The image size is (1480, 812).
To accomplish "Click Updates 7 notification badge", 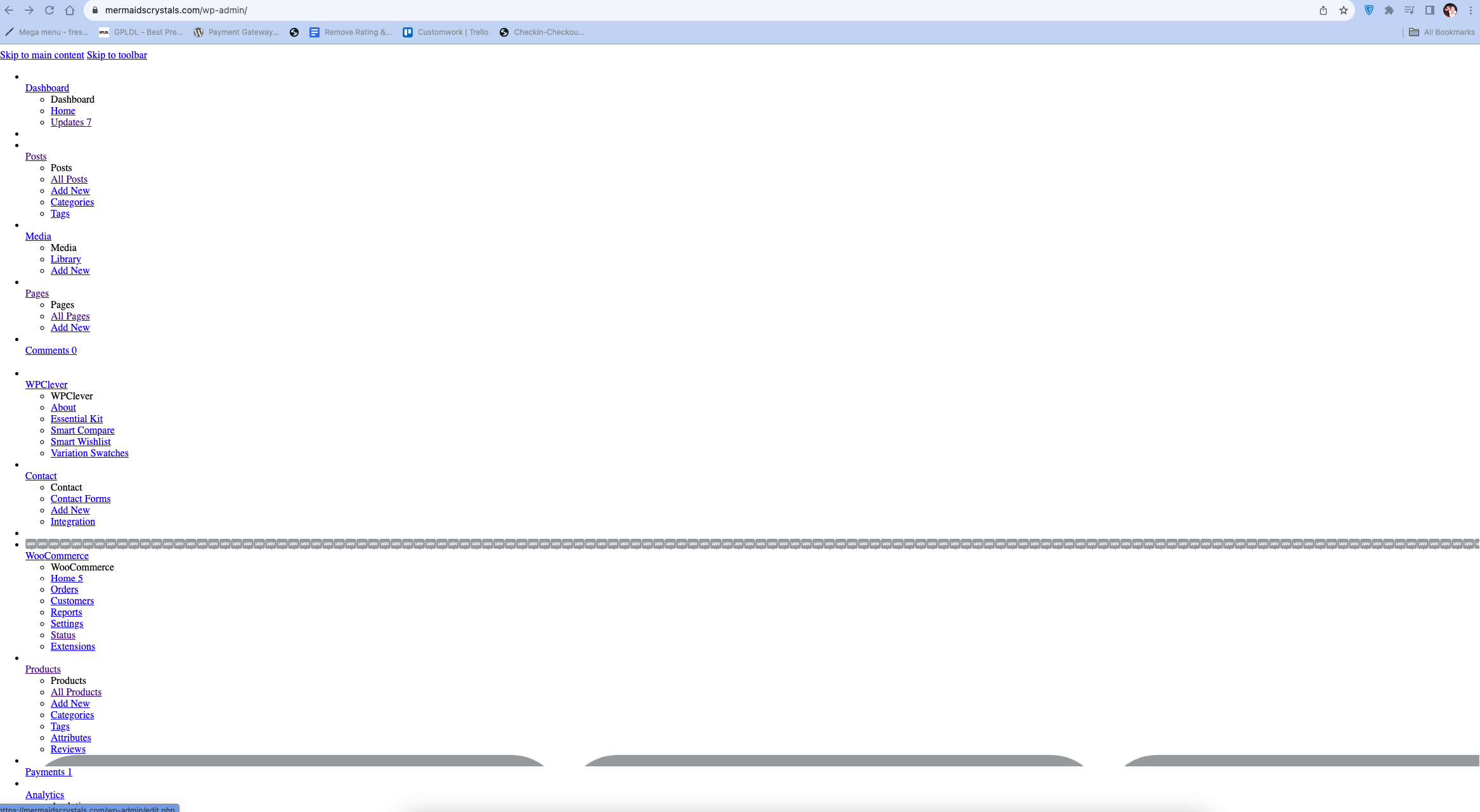I will point(71,122).
